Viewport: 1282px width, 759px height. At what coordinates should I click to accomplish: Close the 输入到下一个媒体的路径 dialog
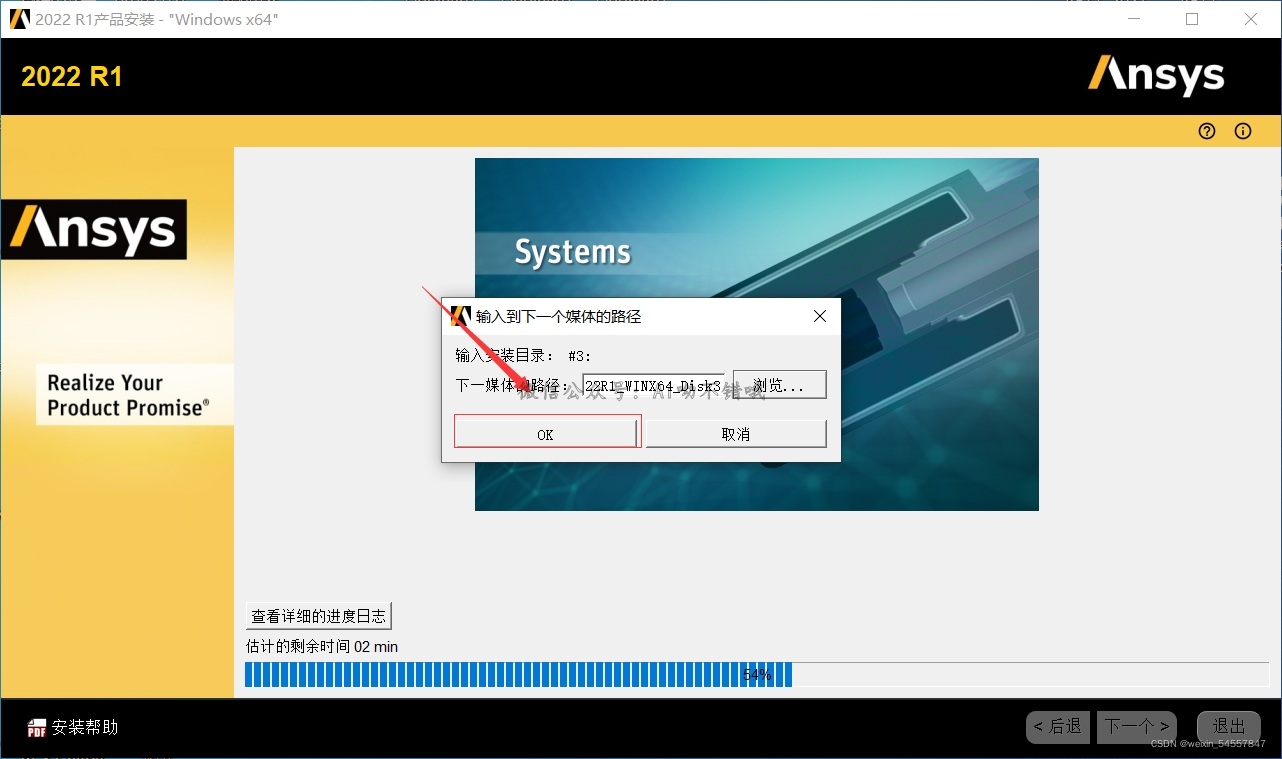[x=820, y=316]
